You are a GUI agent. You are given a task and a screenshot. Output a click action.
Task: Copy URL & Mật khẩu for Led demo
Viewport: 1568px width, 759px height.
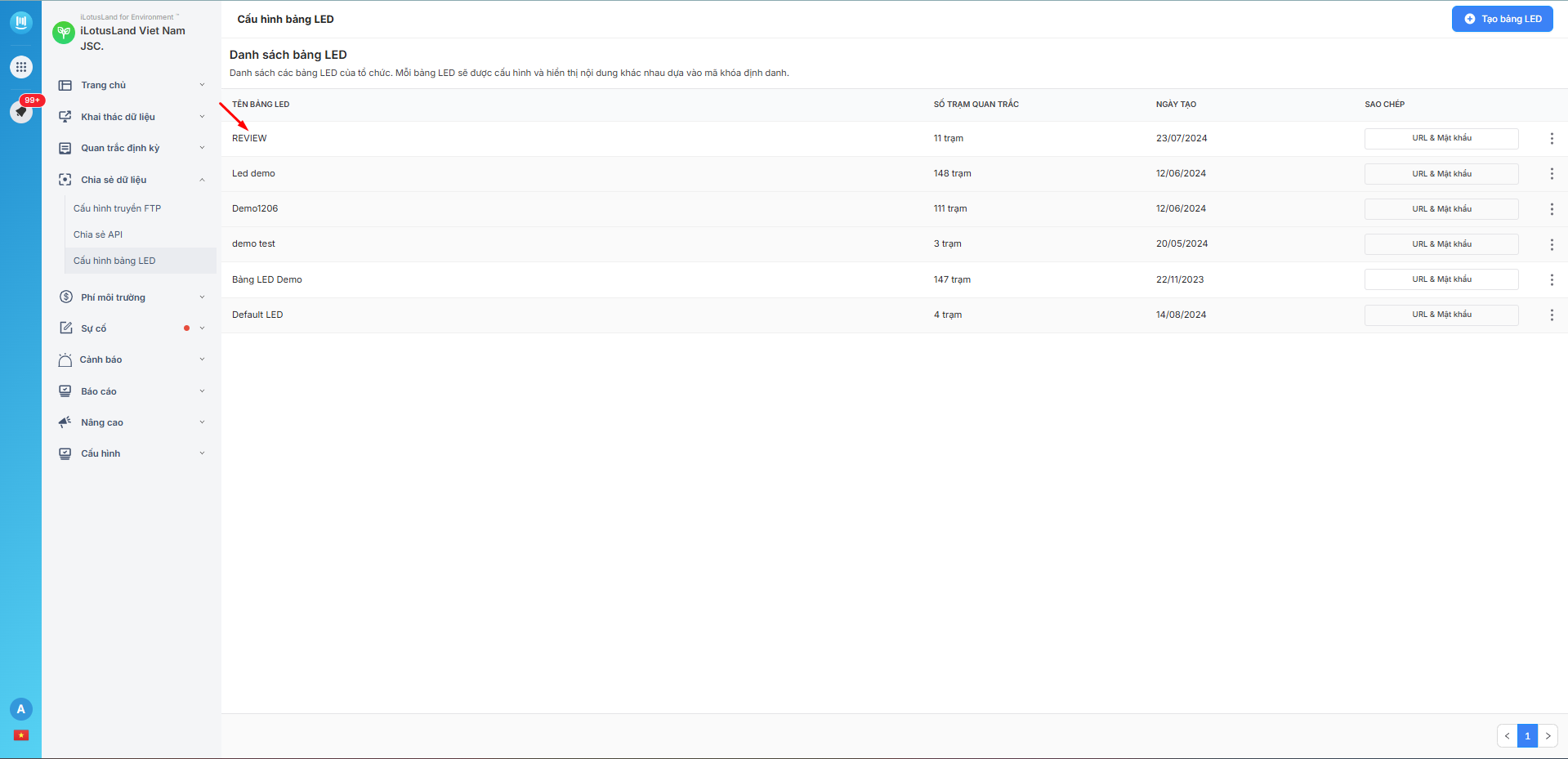point(1441,173)
